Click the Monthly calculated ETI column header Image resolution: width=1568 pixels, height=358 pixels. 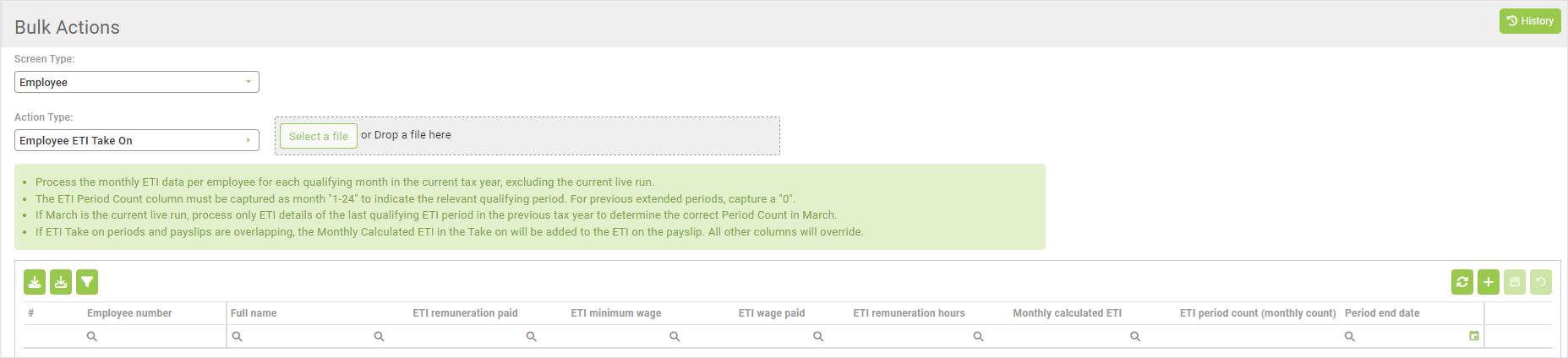coord(1067,313)
